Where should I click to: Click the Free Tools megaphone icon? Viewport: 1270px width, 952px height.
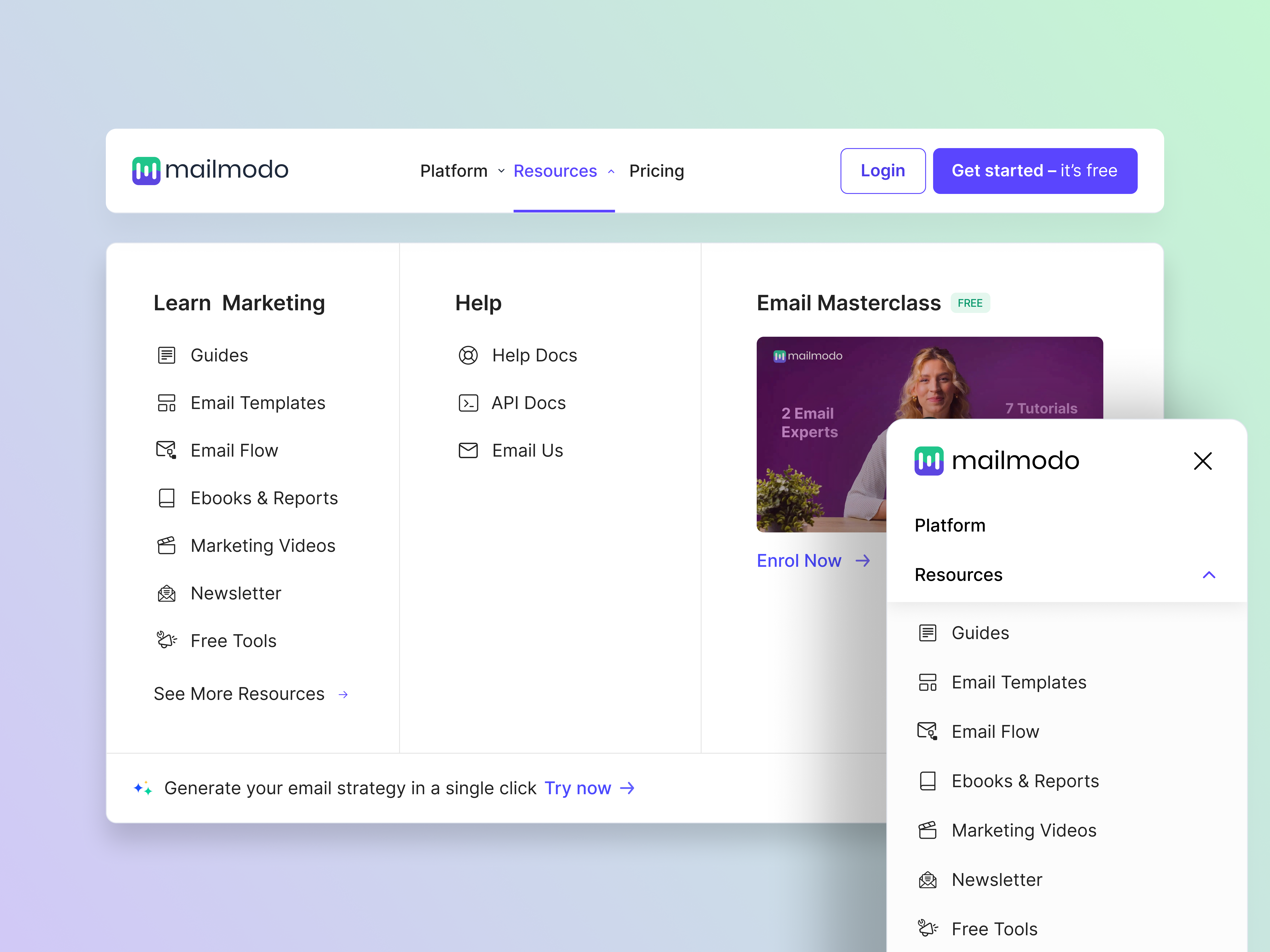click(x=166, y=640)
